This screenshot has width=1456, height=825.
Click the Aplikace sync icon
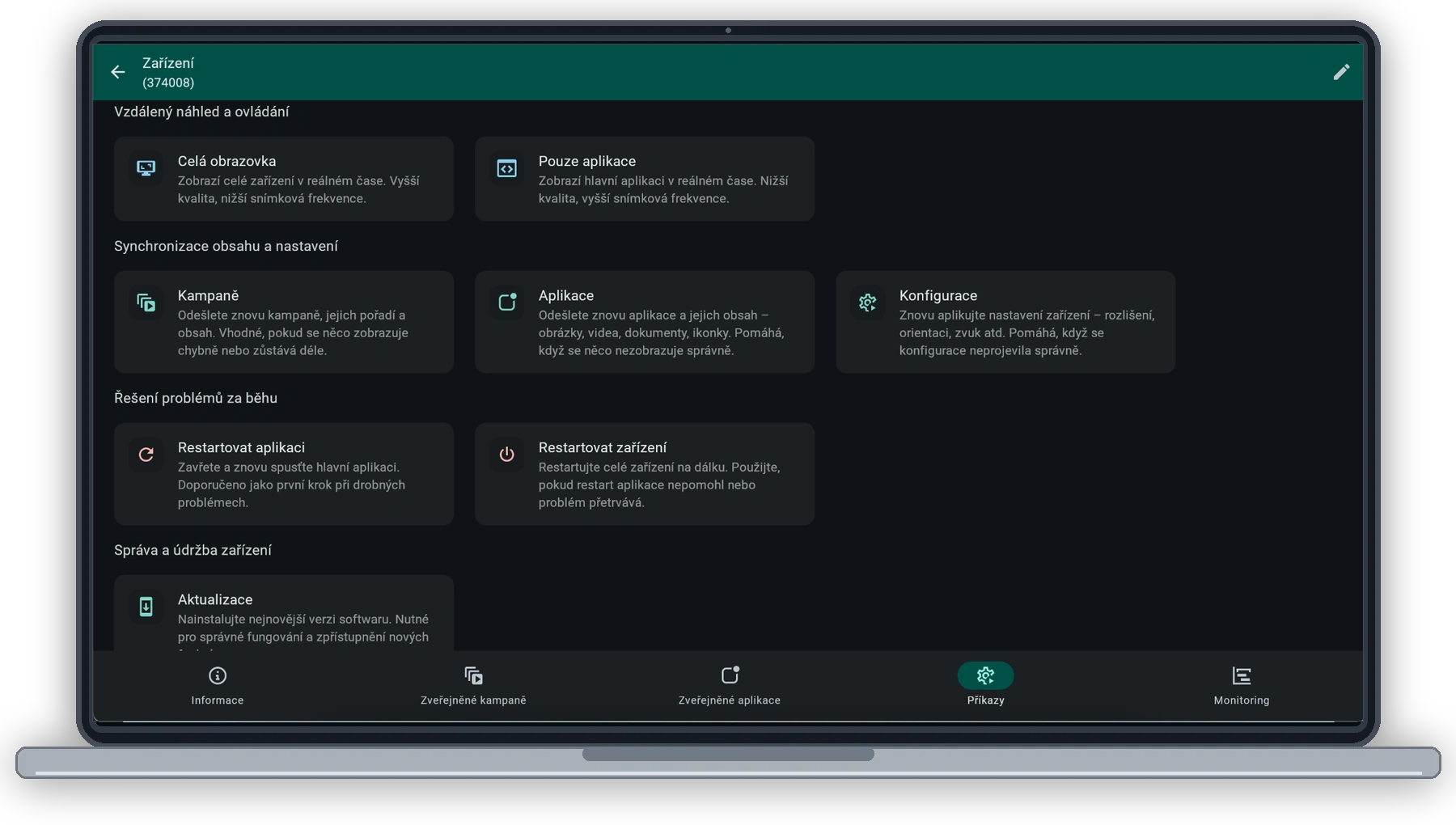(507, 302)
